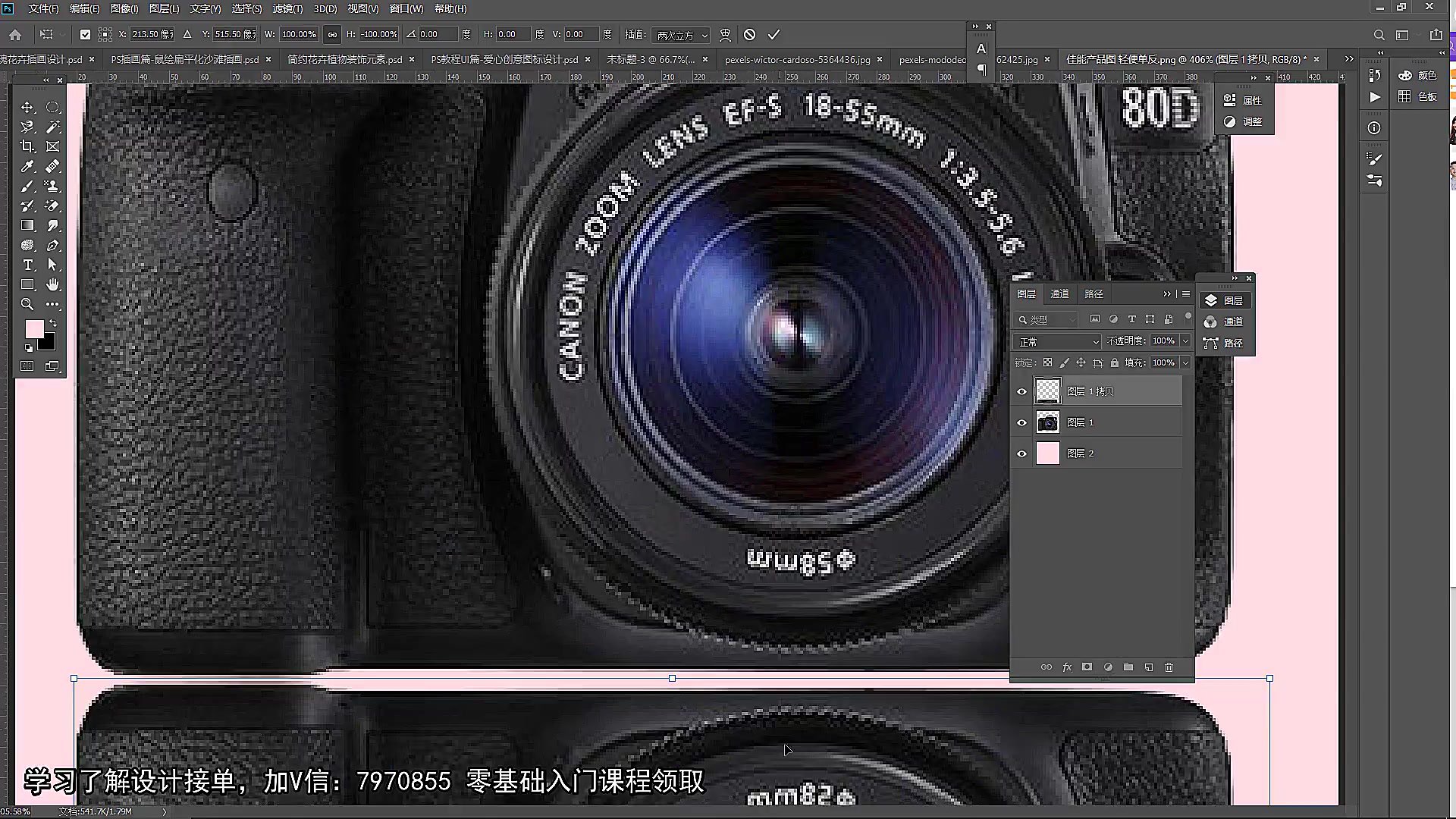
Task: Select the Object Selection tool
Action: coord(27,127)
